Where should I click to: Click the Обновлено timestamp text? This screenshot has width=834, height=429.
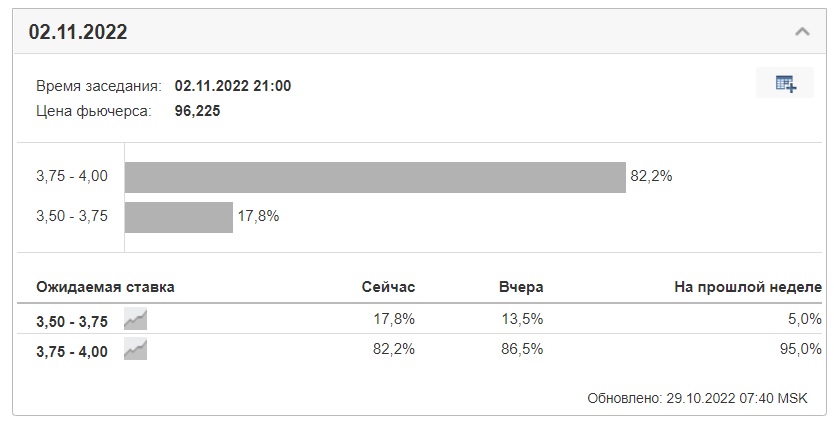click(697, 398)
